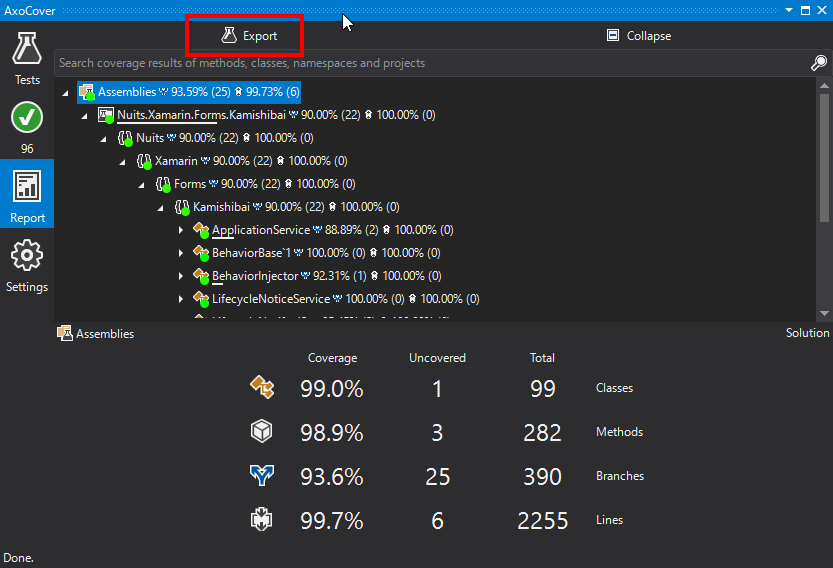Screen dimensions: 833x568
Task: Click the Xamarin namespace braces icon
Action: [x=144, y=161]
